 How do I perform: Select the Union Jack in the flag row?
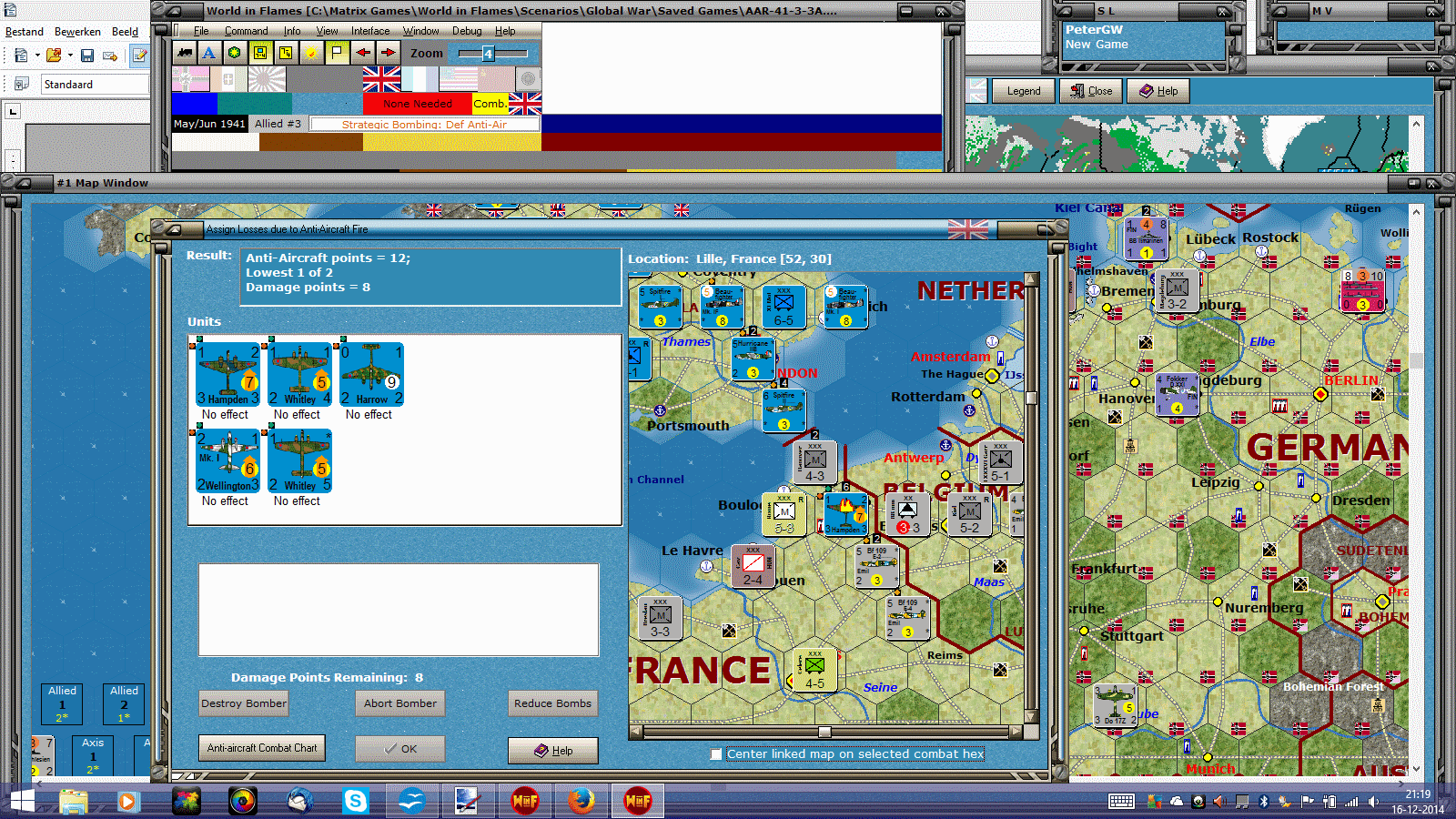point(381,79)
